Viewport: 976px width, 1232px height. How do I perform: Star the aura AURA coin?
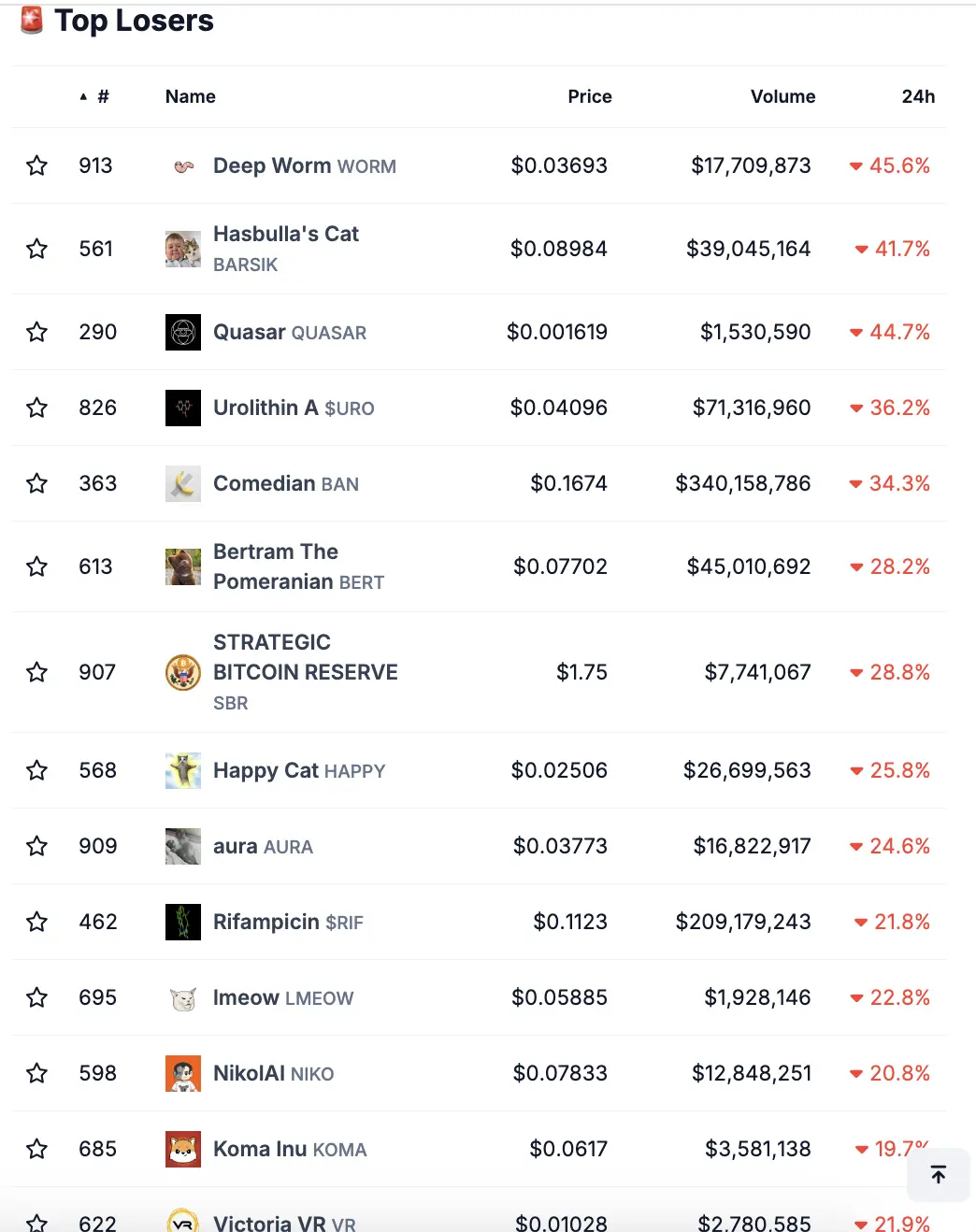(36, 846)
